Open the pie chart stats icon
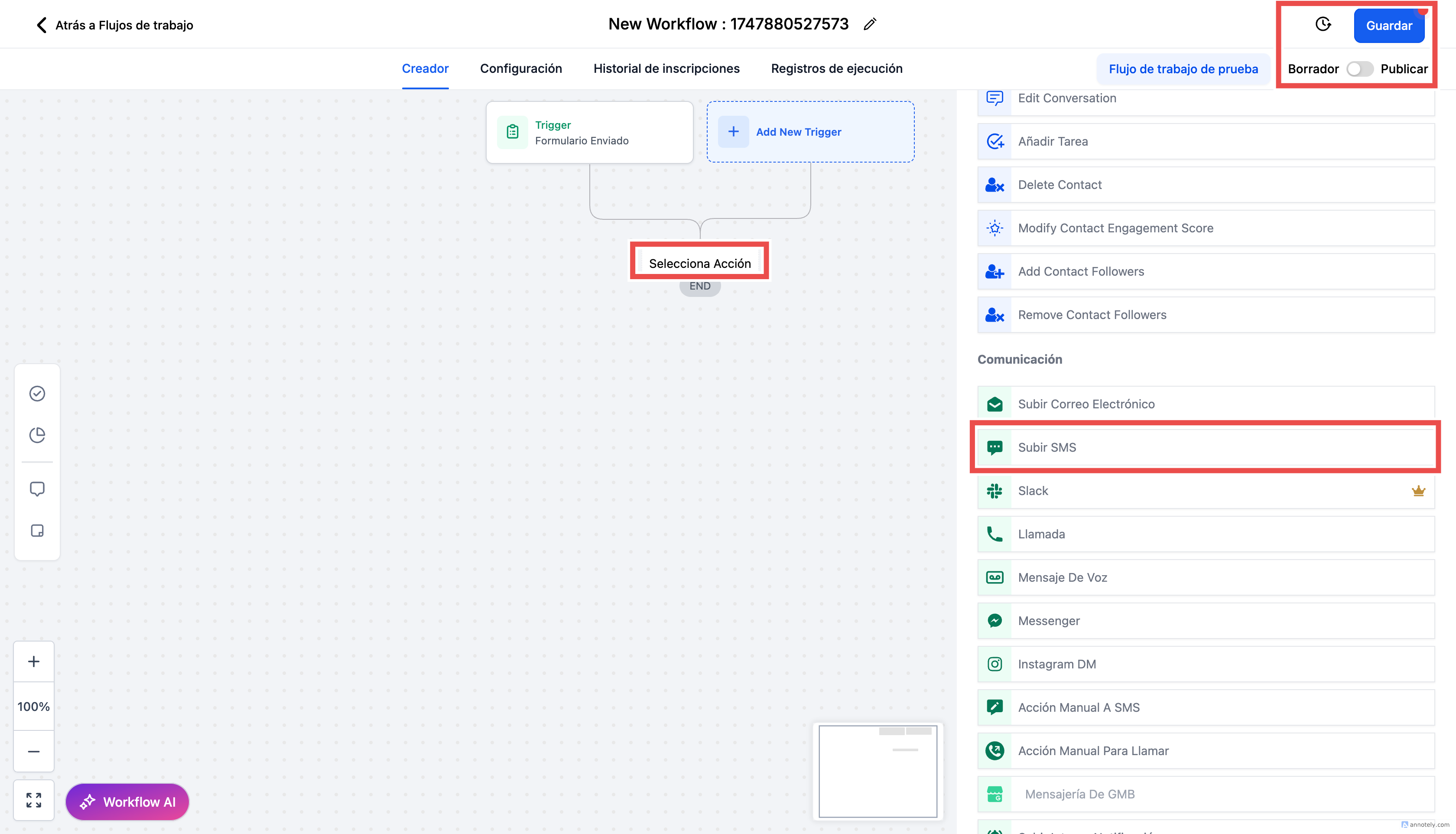The width and height of the screenshot is (1456, 834). pyautogui.click(x=37, y=435)
